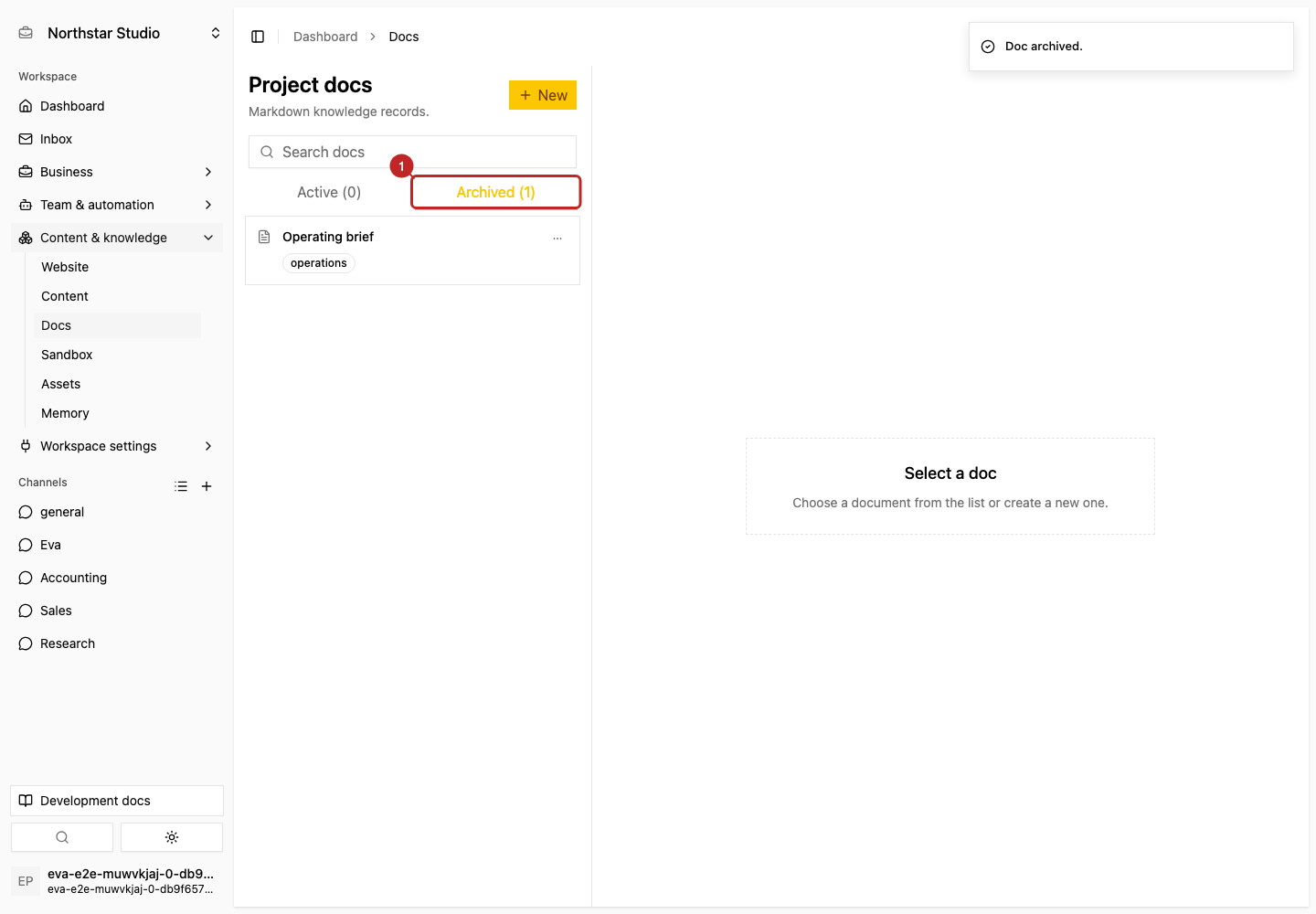Toggle the sidebar panel icon
This screenshot has width=1316, height=914.
point(258,37)
